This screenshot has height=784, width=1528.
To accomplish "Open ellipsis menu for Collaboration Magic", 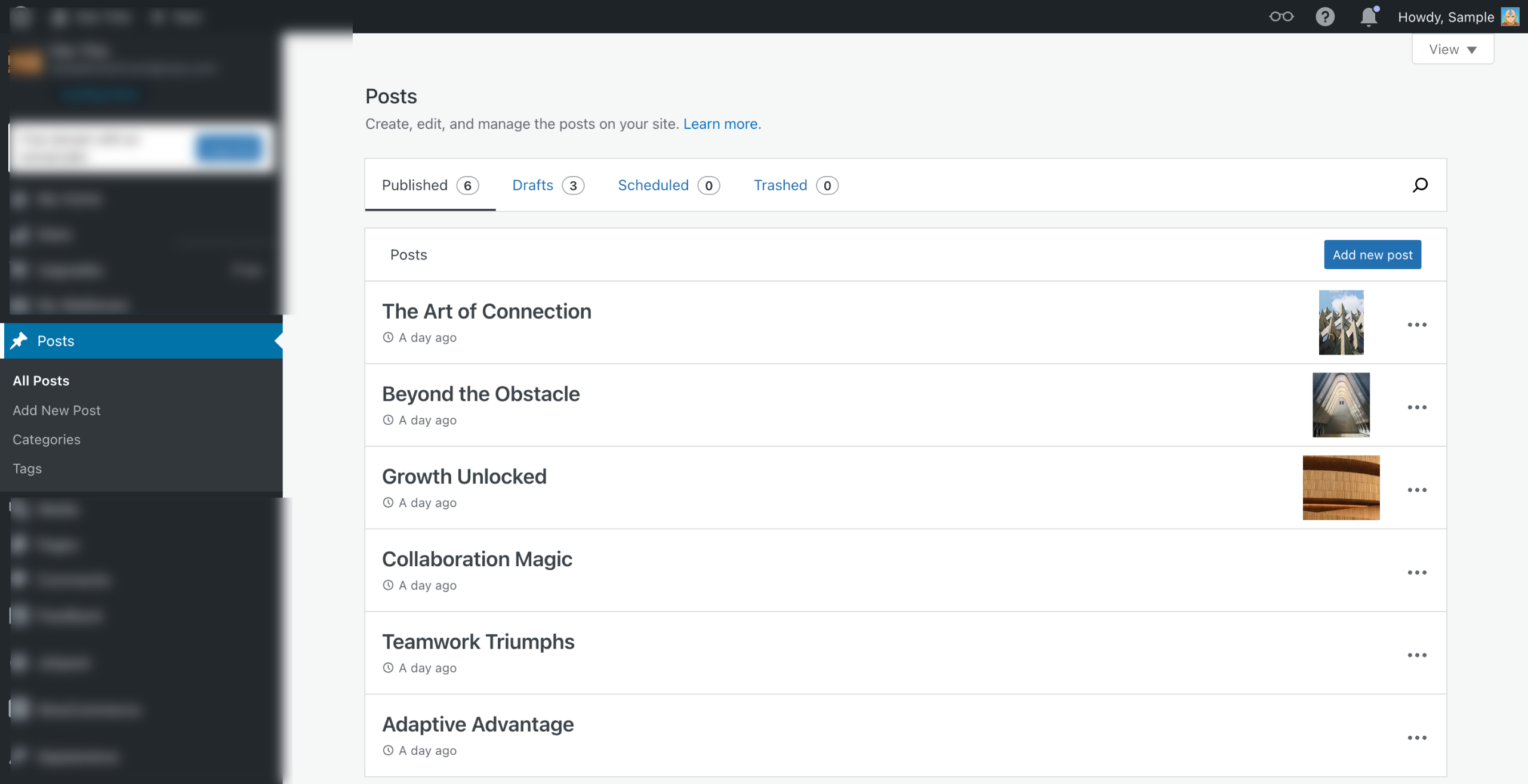I will coord(1416,572).
